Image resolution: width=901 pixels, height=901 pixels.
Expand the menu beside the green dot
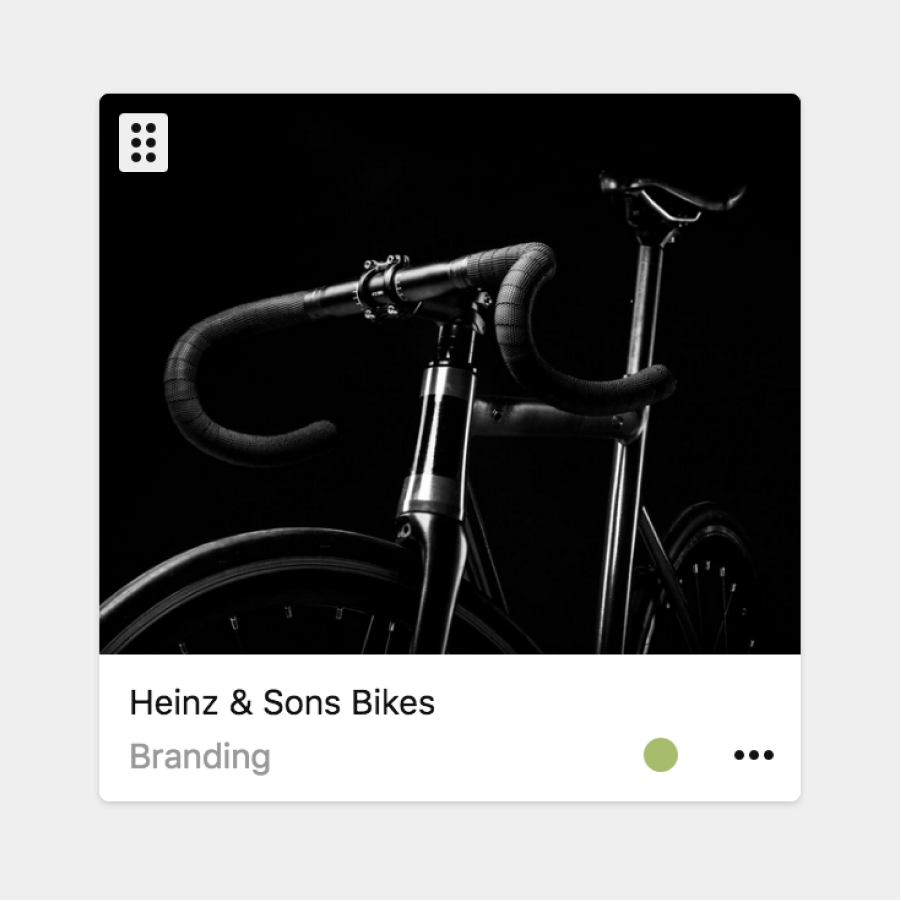click(753, 754)
